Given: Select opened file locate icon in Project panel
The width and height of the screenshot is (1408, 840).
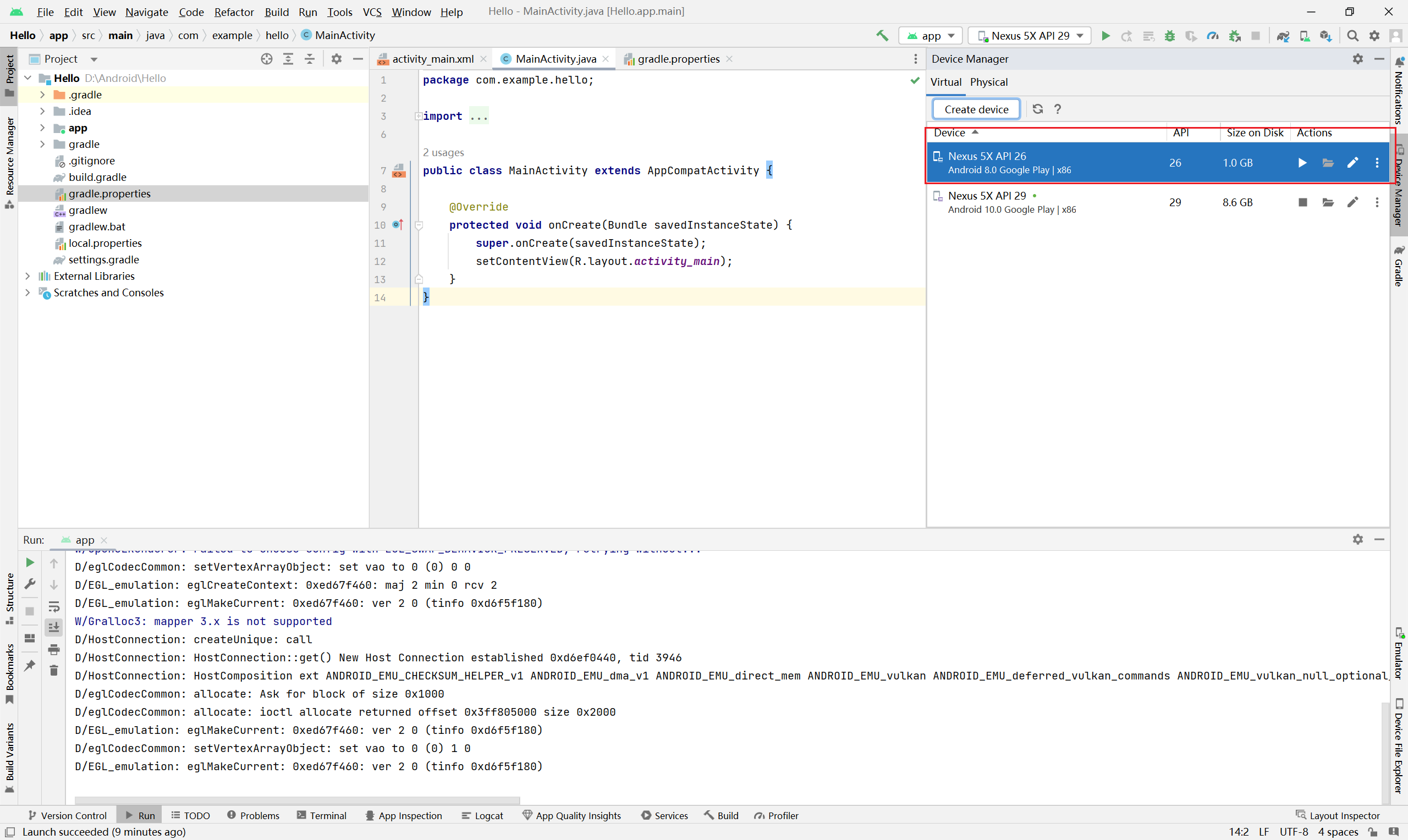Looking at the screenshot, I should (267, 59).
